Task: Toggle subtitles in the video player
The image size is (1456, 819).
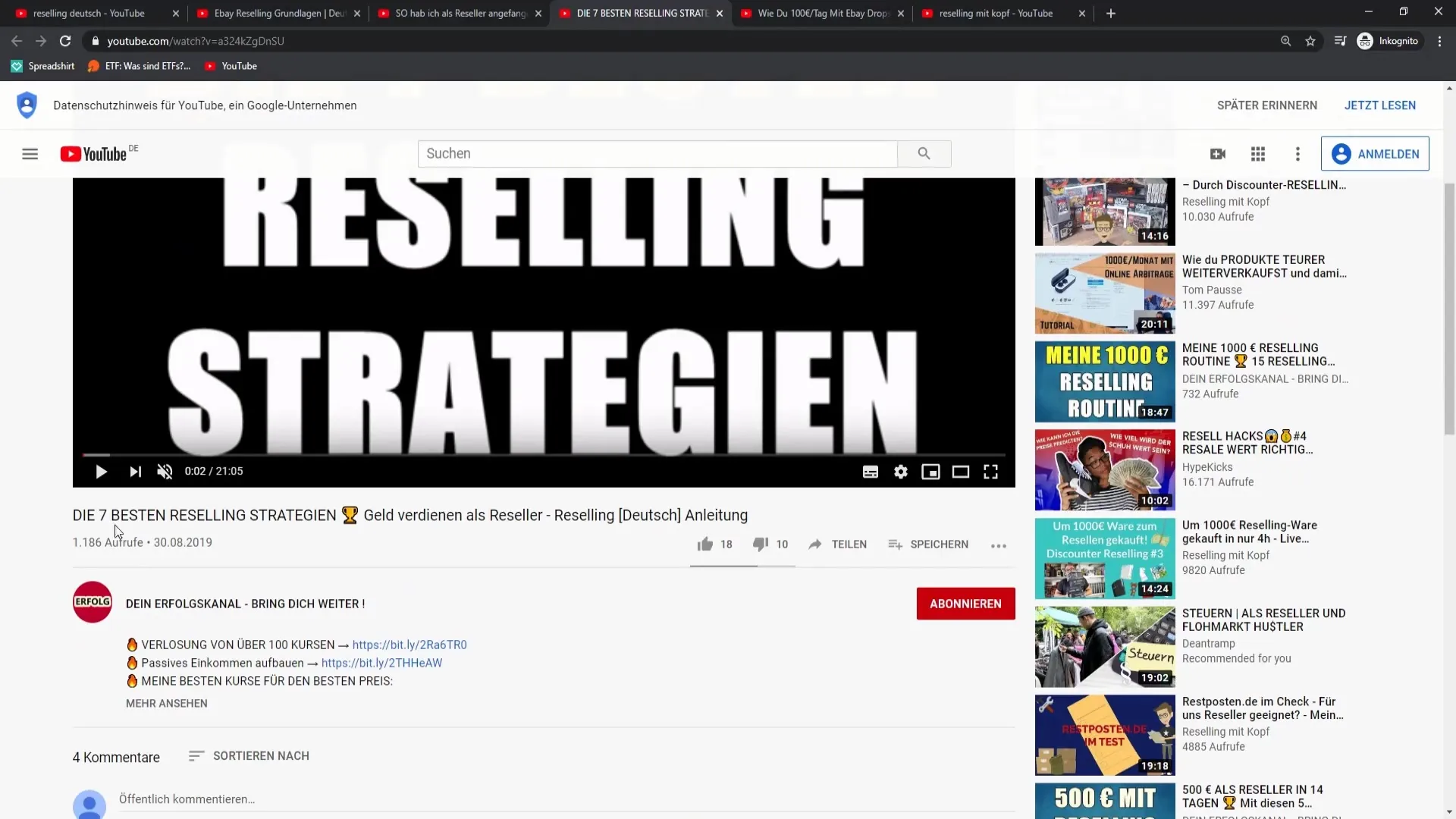Action: tap(871, 472)
